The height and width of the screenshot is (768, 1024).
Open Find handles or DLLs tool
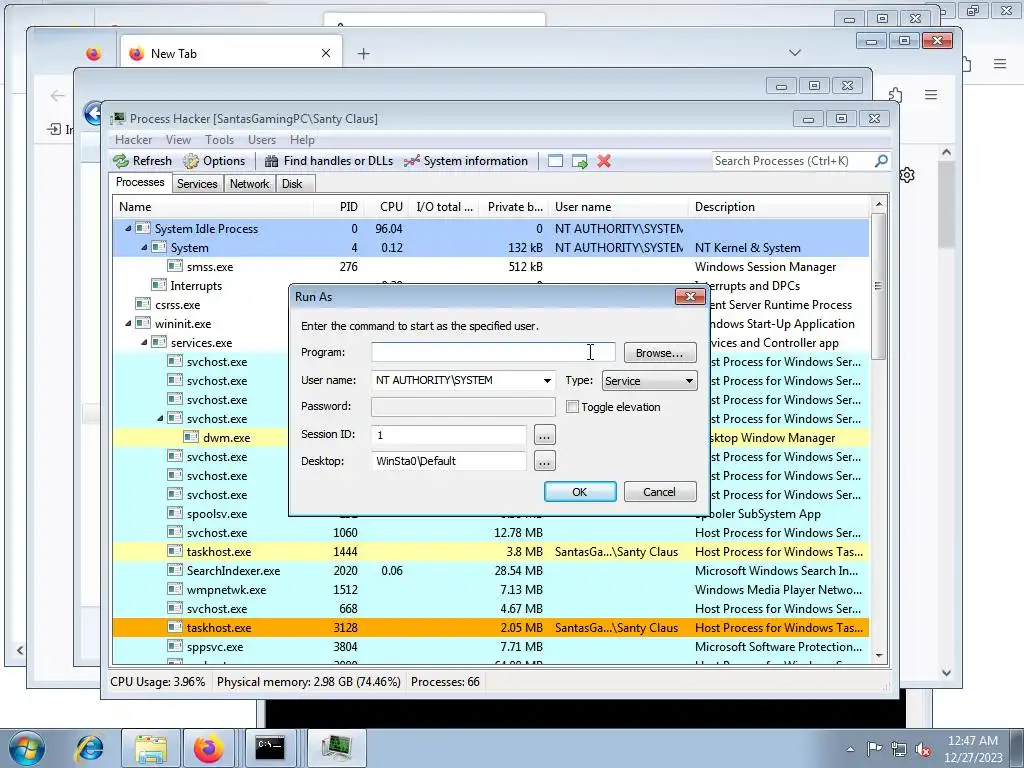click(329, 161)
